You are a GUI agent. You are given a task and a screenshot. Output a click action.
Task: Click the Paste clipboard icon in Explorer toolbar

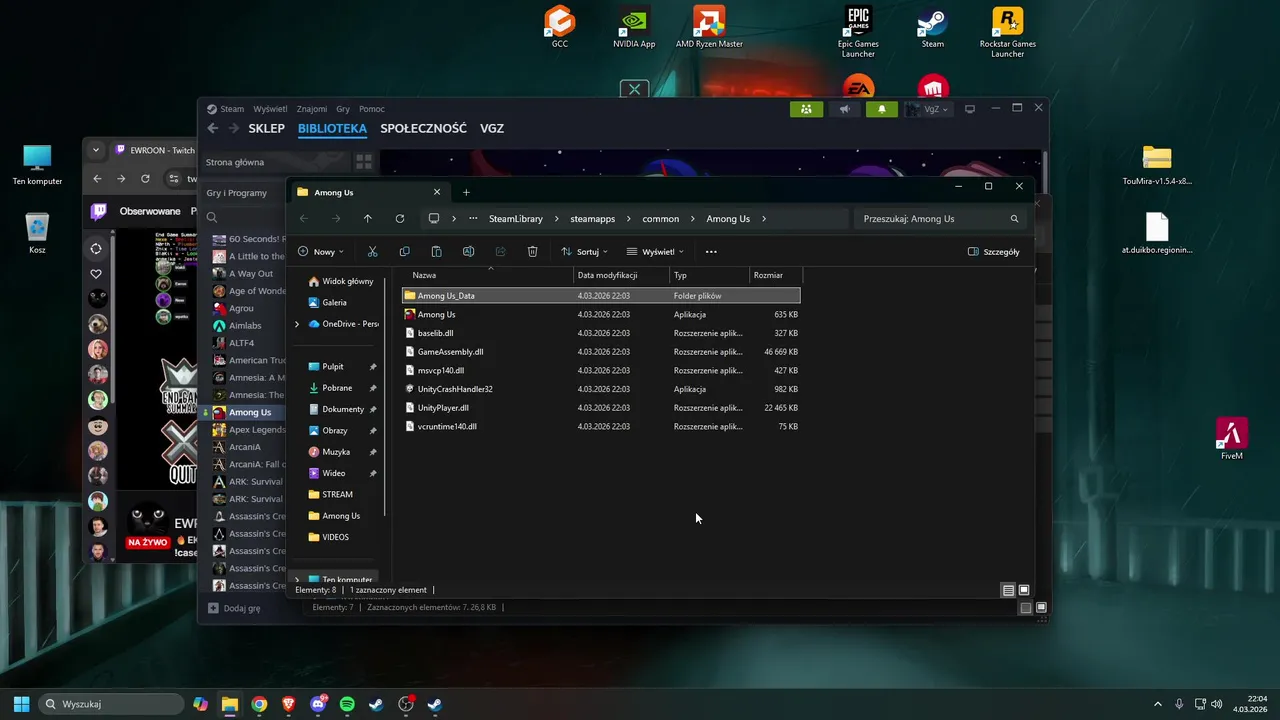436,252
